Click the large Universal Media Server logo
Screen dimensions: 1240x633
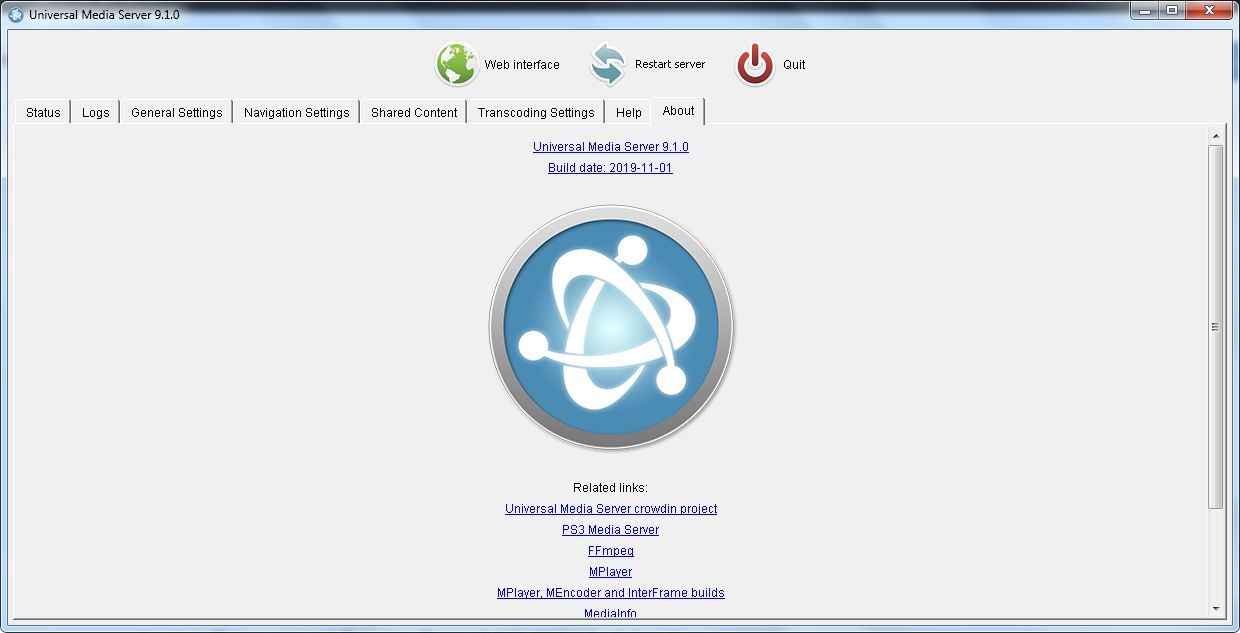611,327
